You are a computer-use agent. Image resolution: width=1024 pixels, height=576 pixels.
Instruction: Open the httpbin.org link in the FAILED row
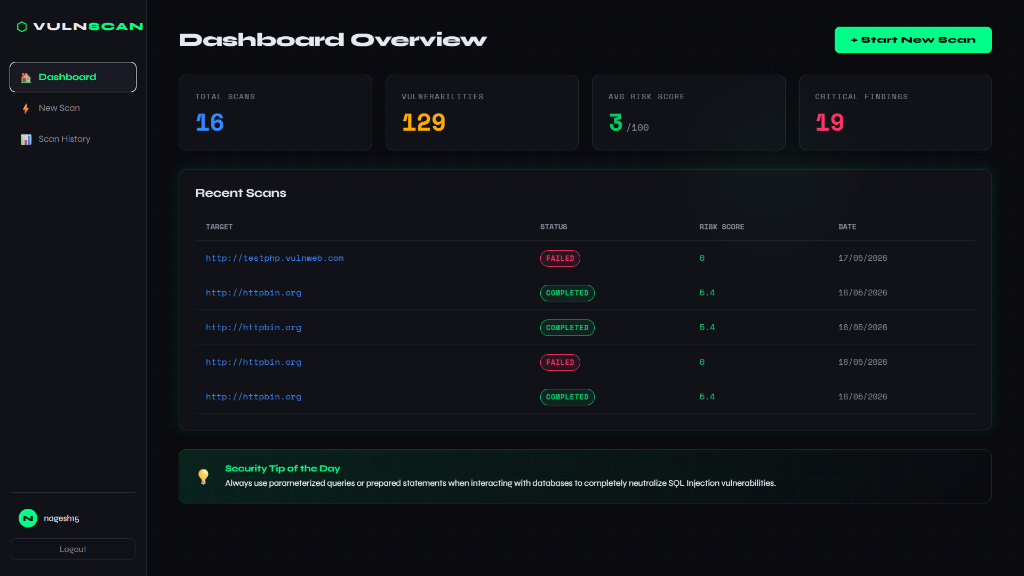click(x=253, y=362)
